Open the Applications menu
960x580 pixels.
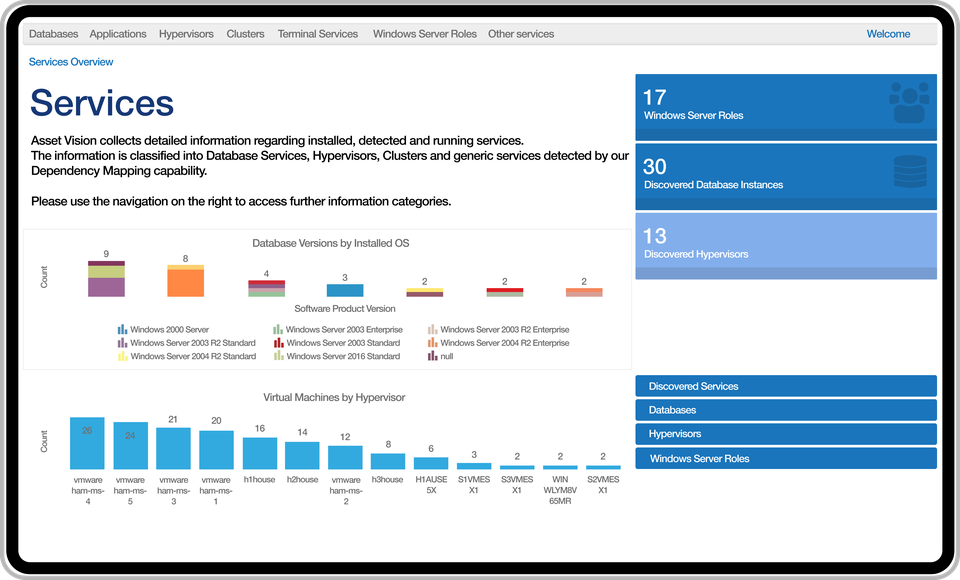click(x=118, y=34)
